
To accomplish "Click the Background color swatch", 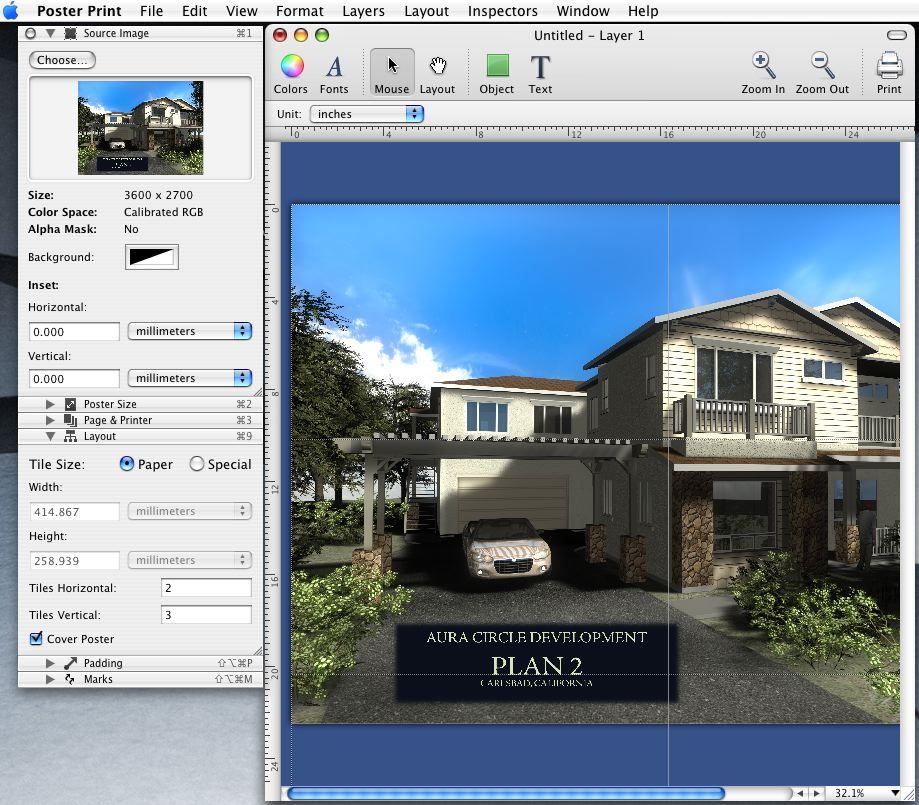I will [152, 257].
